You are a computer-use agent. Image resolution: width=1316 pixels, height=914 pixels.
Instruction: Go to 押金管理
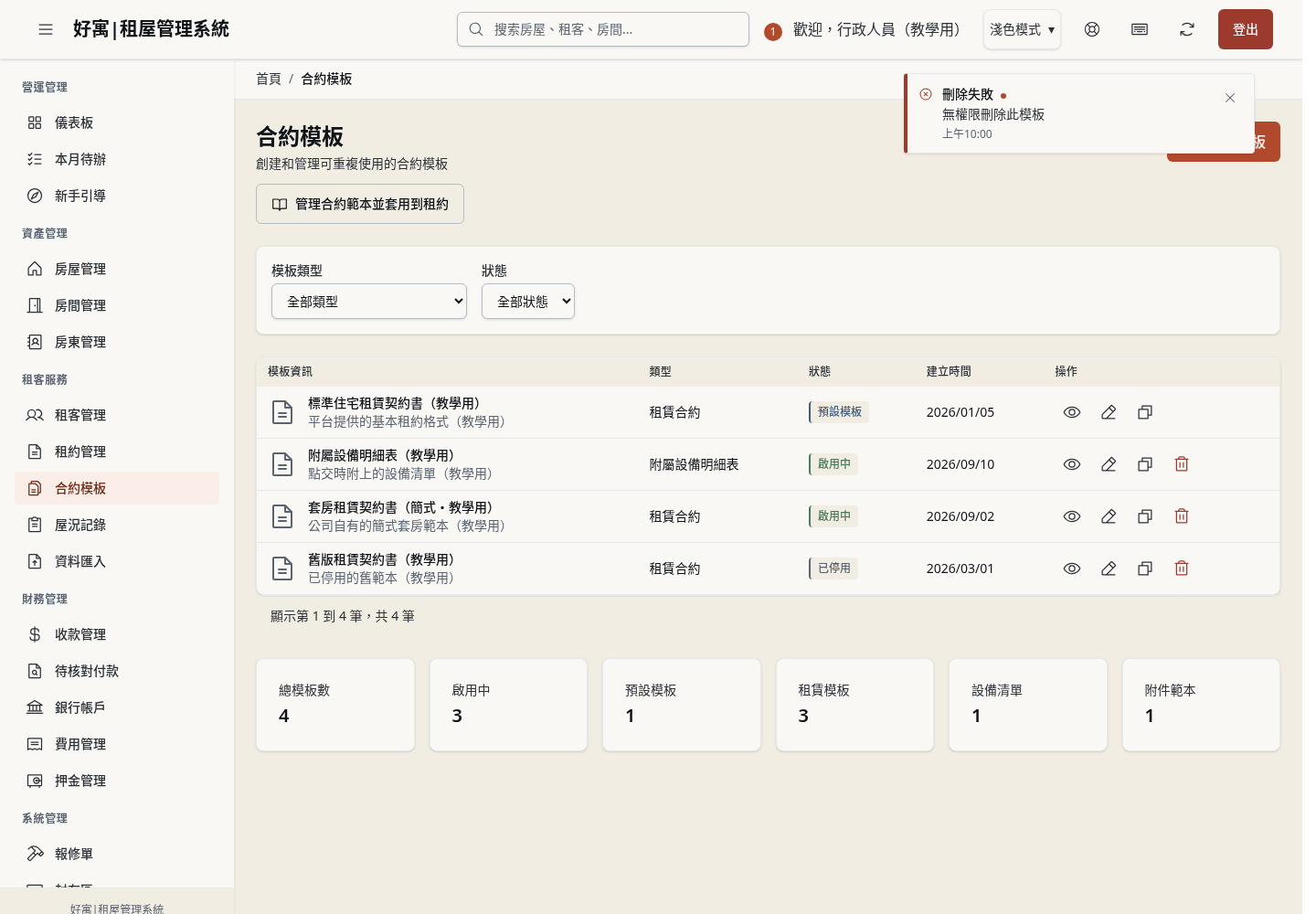click(117, 781)
